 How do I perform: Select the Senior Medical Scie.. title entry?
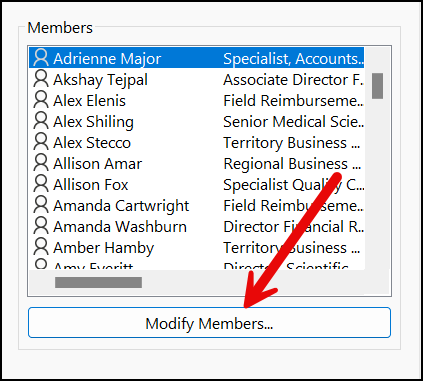click(293, 122)
